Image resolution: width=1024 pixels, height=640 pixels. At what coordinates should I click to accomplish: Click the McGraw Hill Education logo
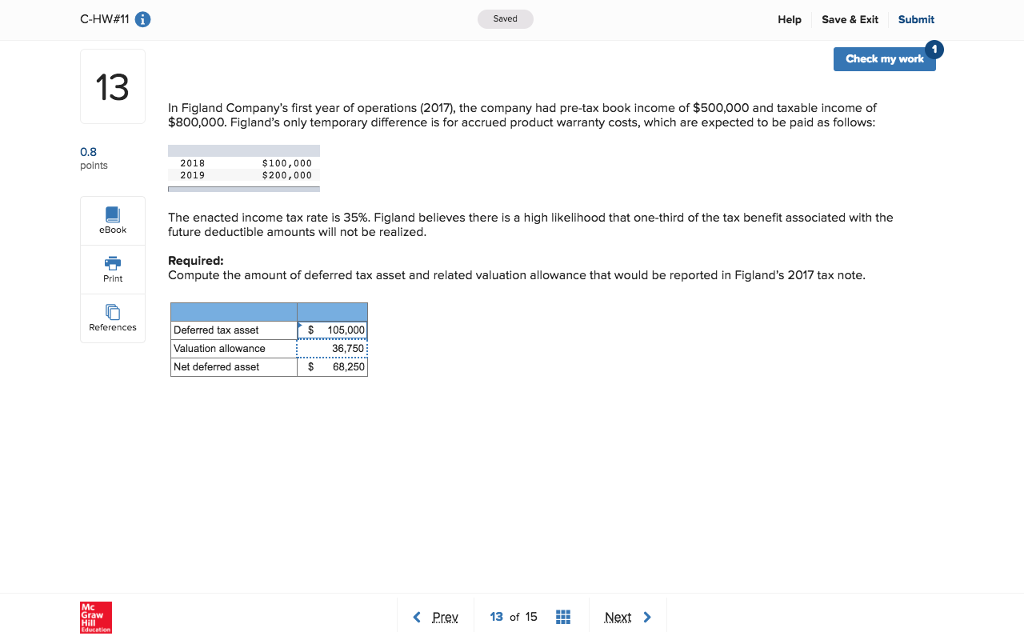[x=96, y=617]
